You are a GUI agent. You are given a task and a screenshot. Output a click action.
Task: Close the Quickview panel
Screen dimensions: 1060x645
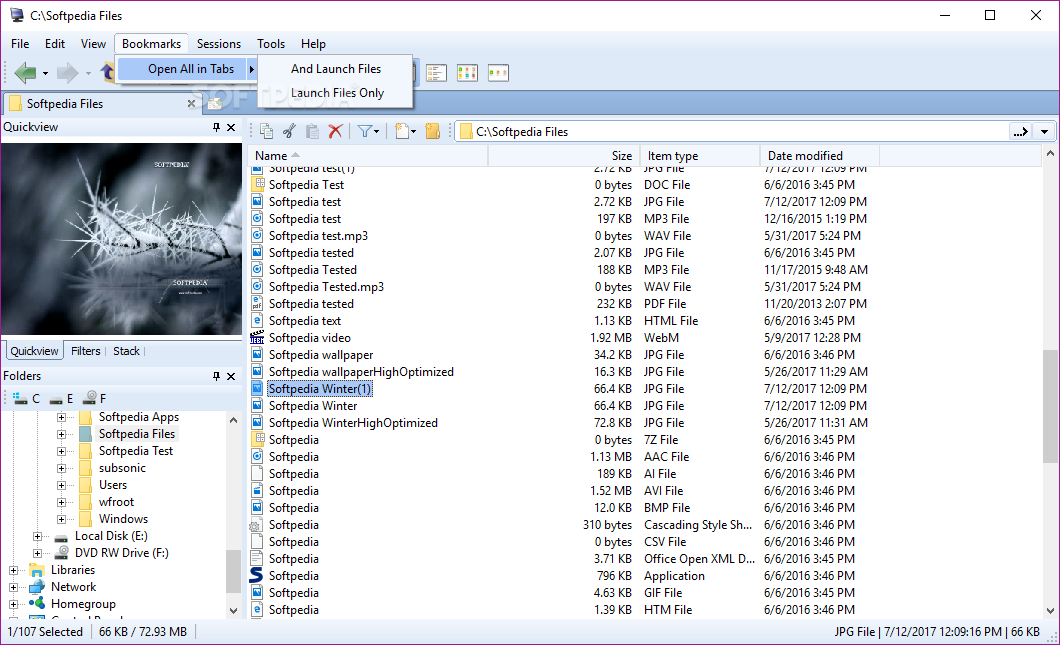coord(231,127)
